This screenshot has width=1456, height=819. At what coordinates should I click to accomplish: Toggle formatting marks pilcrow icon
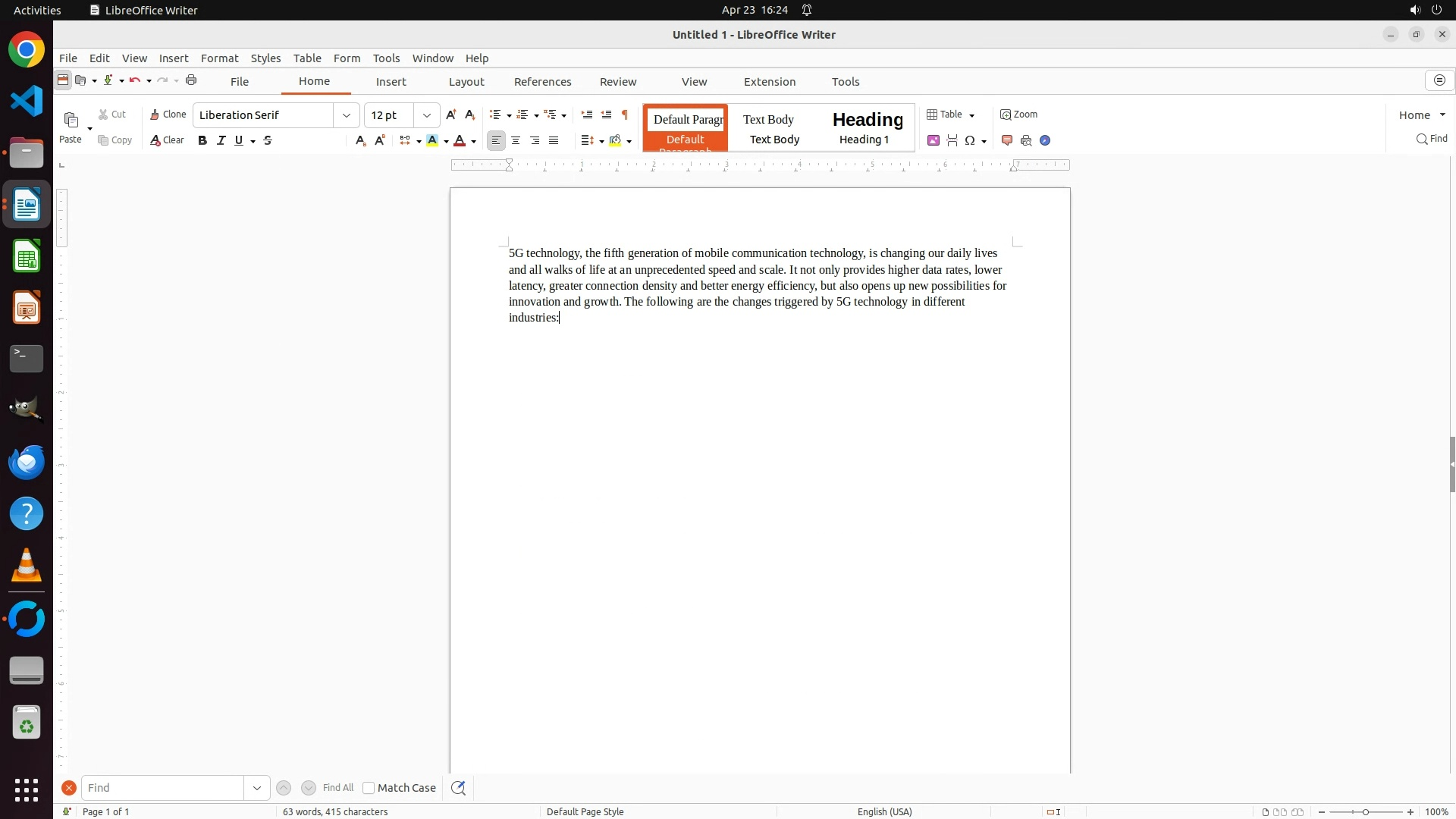click(625, 115)
